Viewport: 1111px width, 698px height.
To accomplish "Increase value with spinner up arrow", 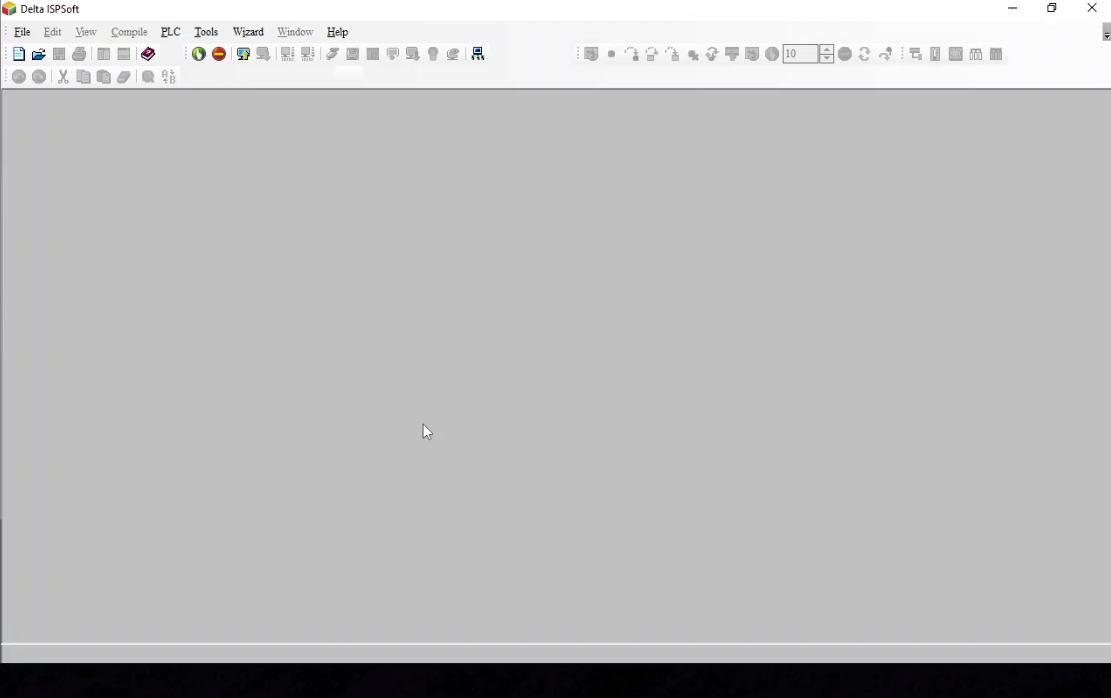I will (x=827, y=49).
